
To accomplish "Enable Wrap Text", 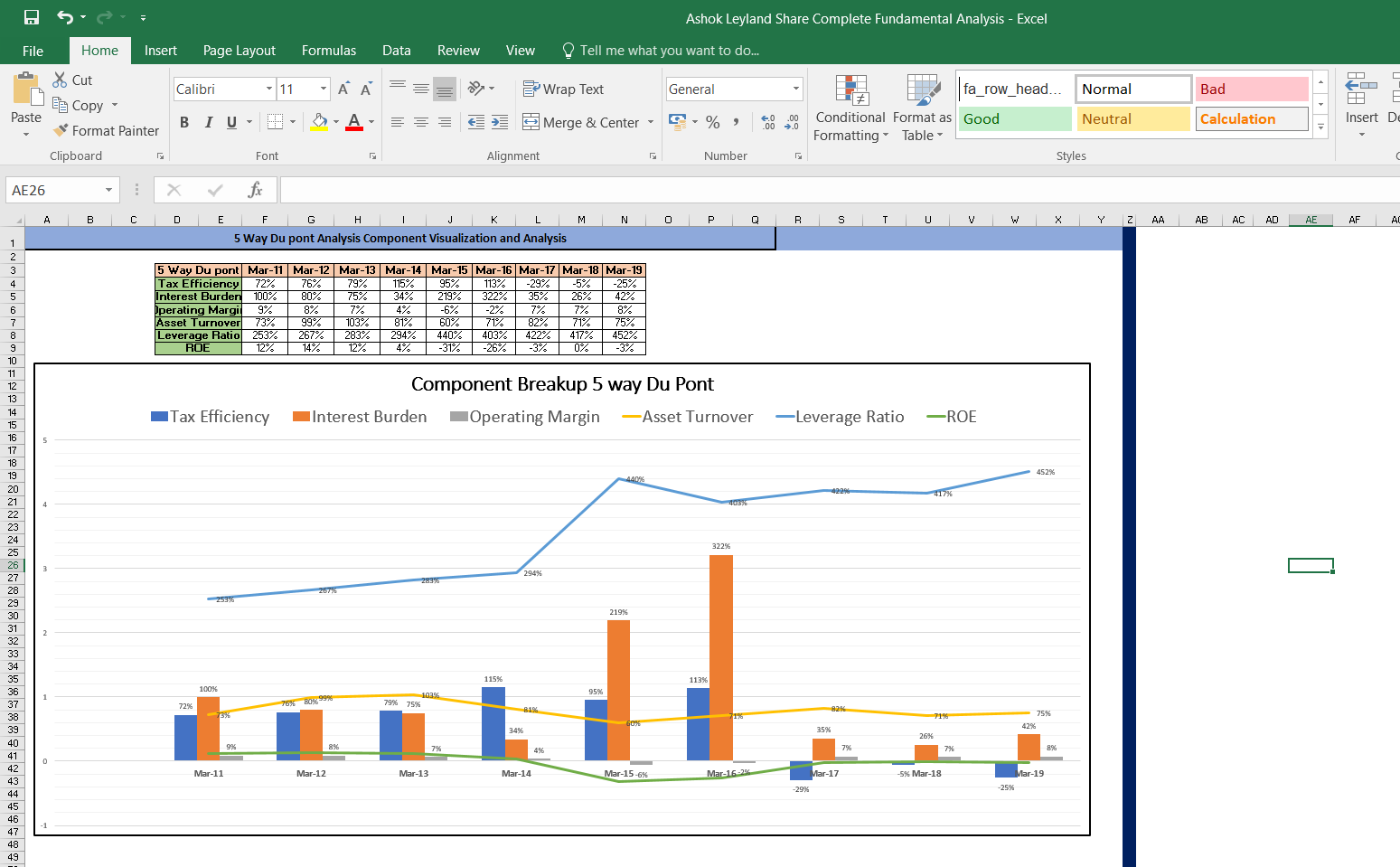I will click(563, 90).
